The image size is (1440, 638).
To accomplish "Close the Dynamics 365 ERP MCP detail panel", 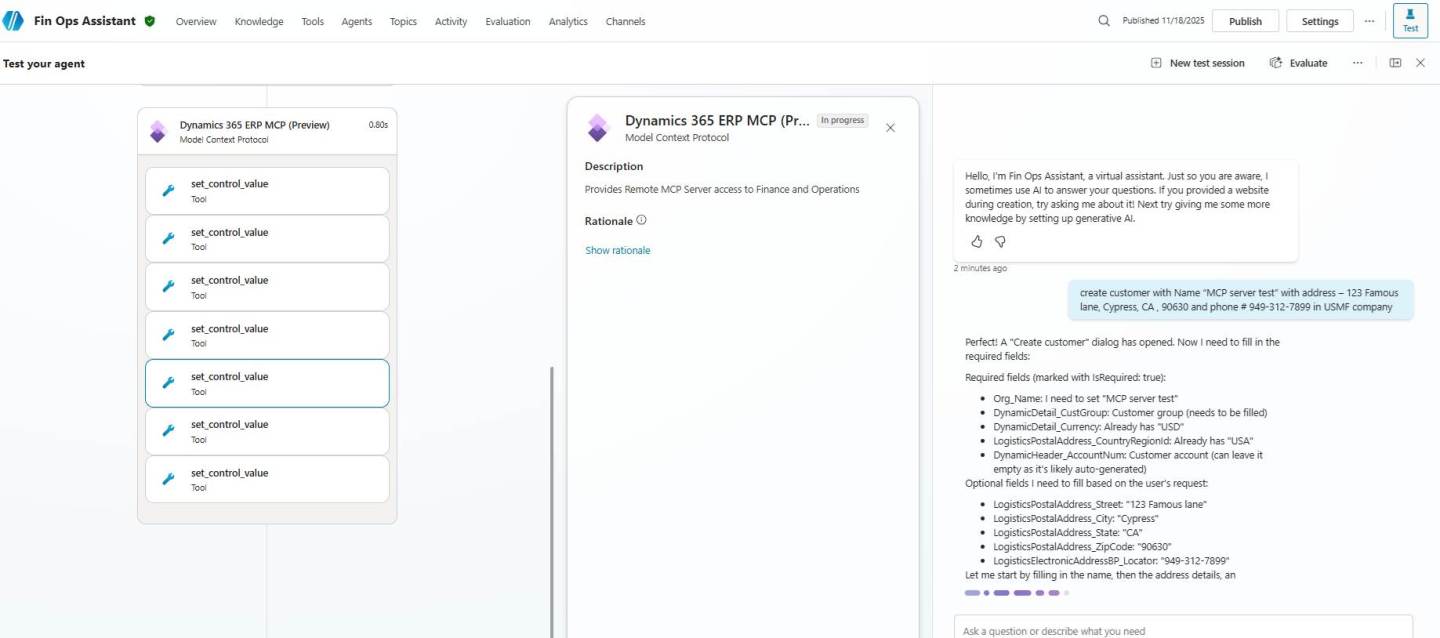I will click(x=890, y=127).
